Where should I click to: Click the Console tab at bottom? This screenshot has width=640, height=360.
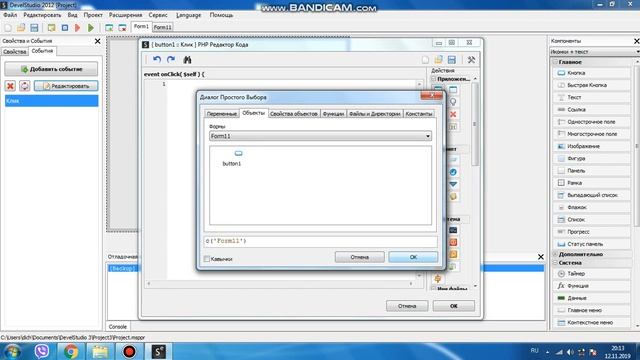(x=118, y=327)
